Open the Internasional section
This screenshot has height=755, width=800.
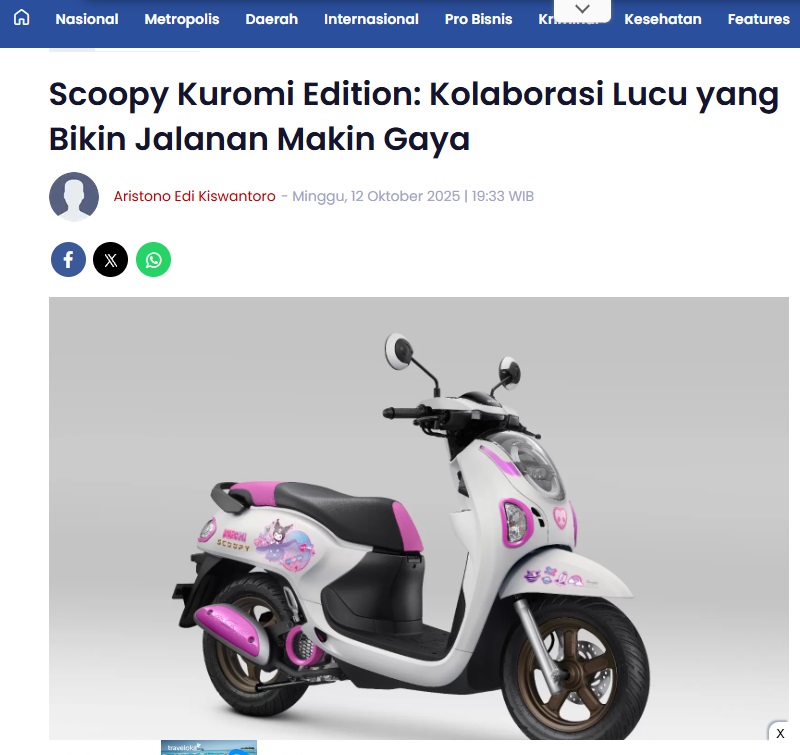(371, 19)
